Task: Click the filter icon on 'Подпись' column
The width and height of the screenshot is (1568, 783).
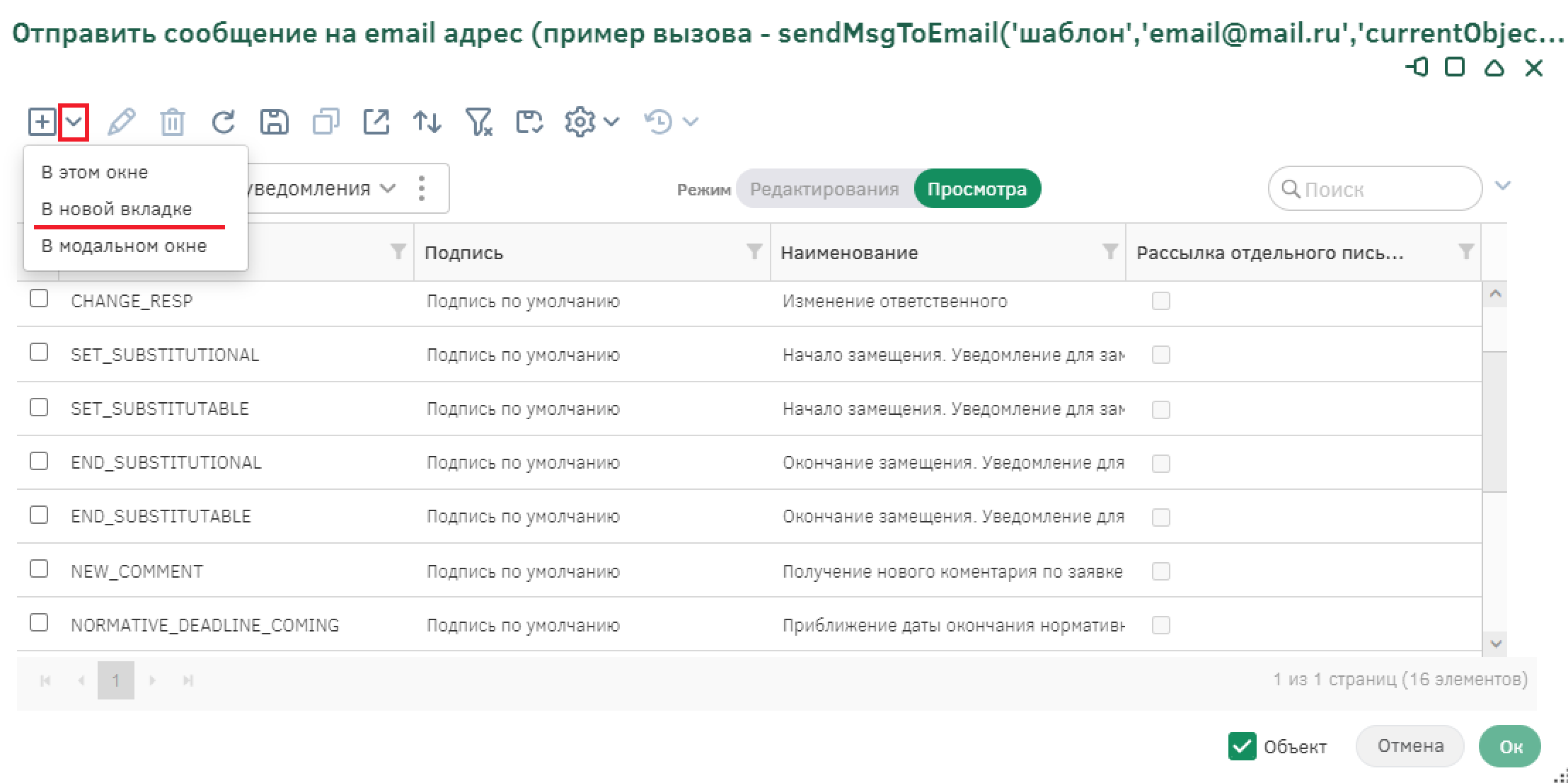Action: click(755, 251)
